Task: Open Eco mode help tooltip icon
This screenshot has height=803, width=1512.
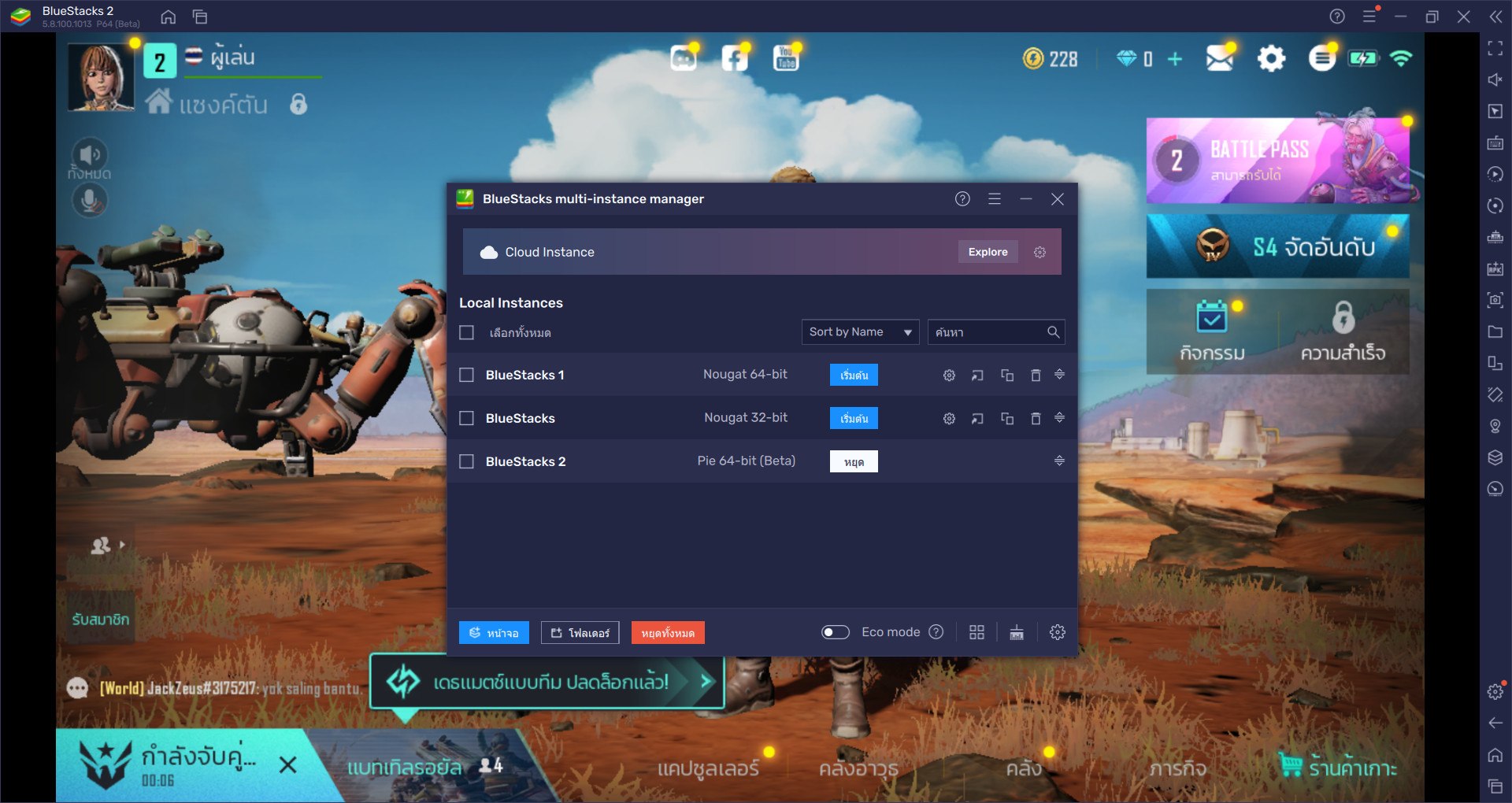Action: [936, 631]
